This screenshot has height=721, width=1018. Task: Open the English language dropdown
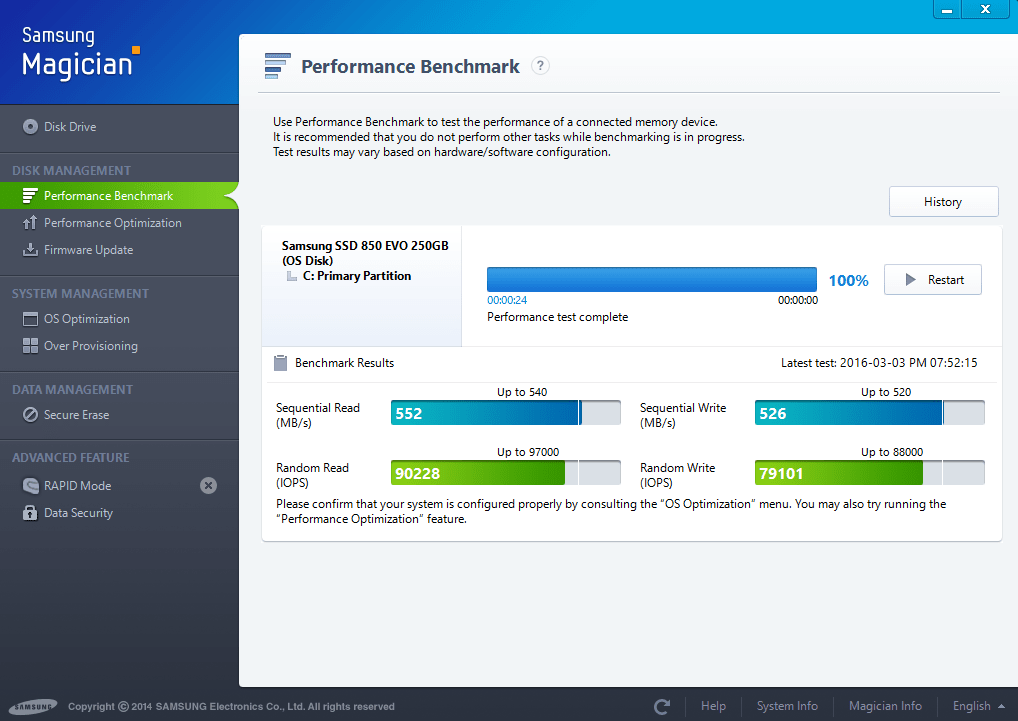point(977,705)
